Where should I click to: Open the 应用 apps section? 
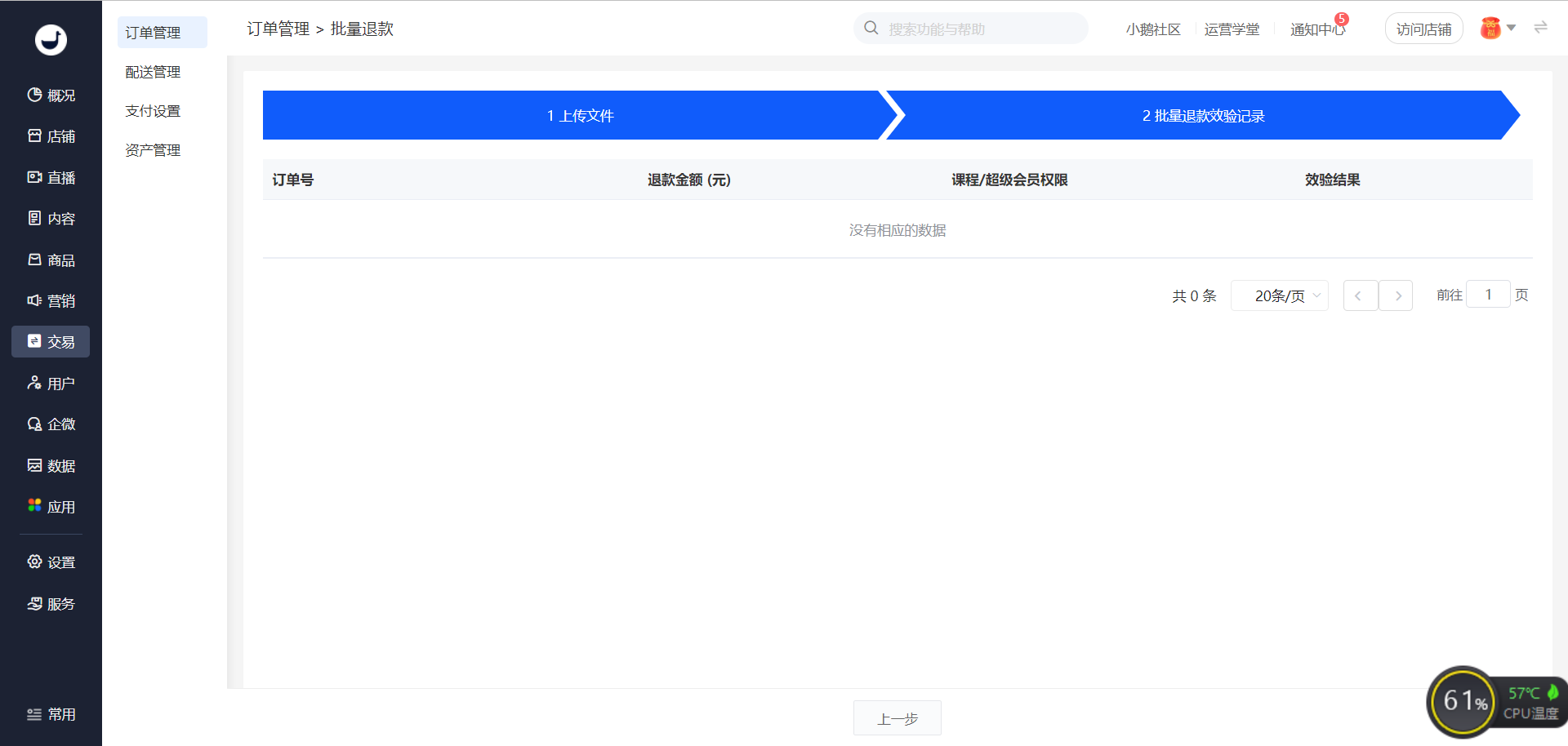click(x=51, y=506)
